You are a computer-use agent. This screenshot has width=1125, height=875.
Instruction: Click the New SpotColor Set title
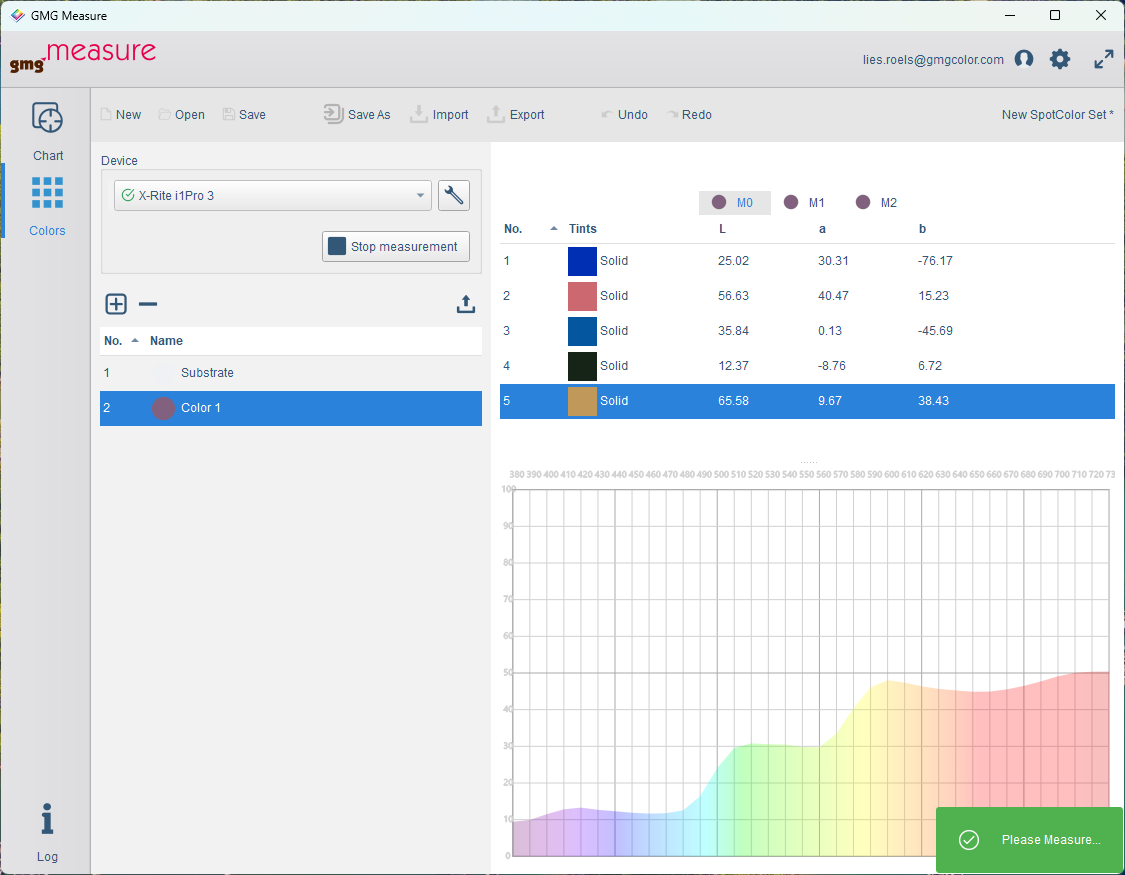click(1058, 115)
